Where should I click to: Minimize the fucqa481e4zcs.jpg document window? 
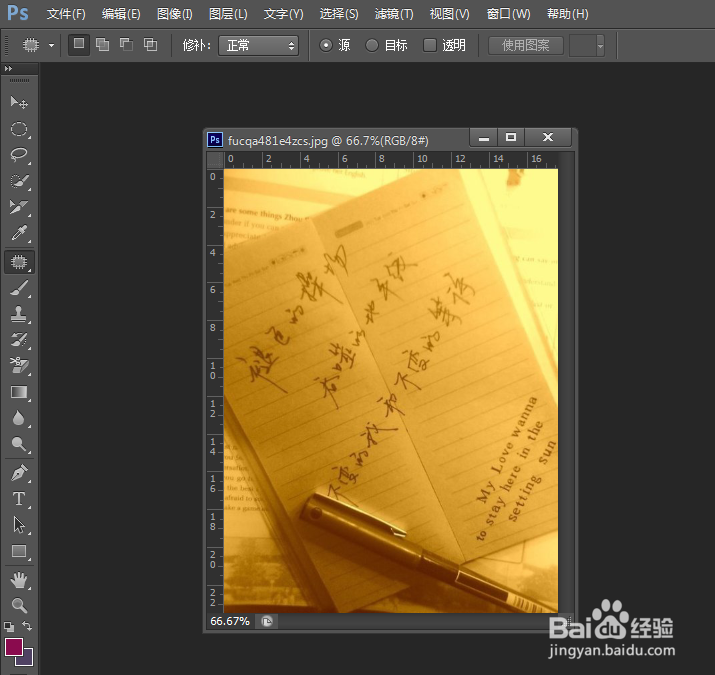(483, 138)
